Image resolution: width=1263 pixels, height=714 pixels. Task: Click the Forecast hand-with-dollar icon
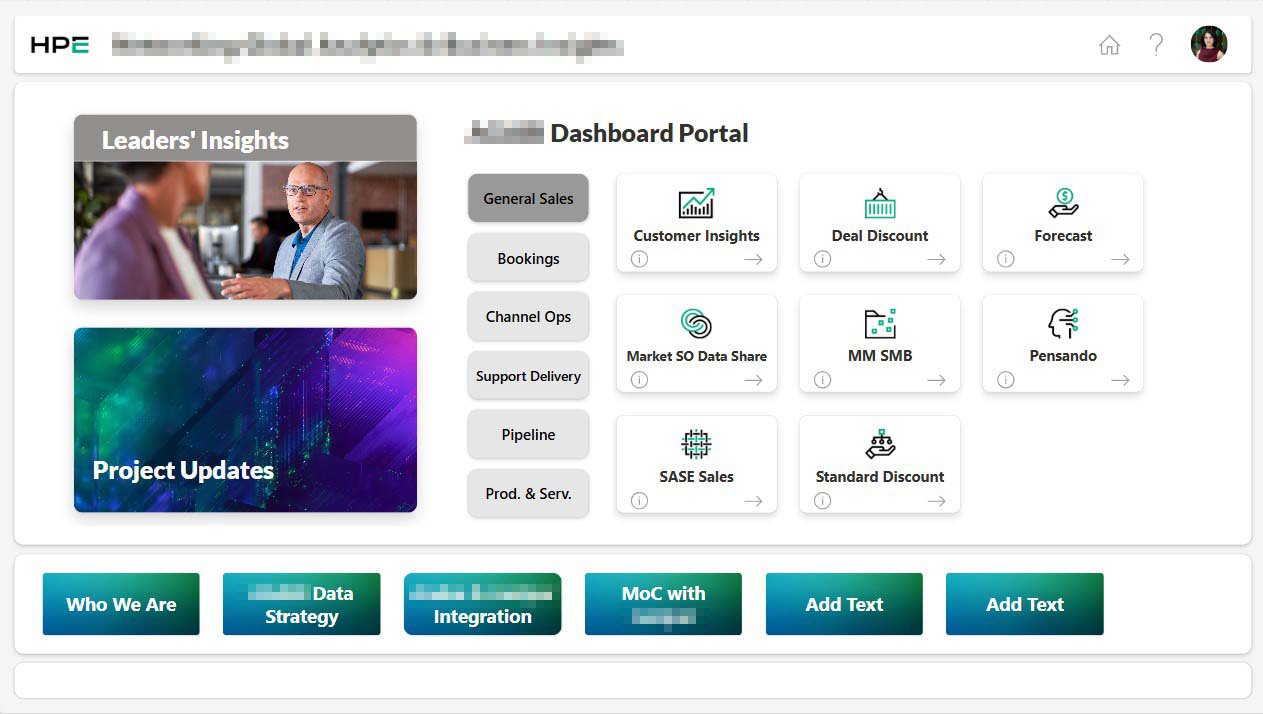point(1063,203)
